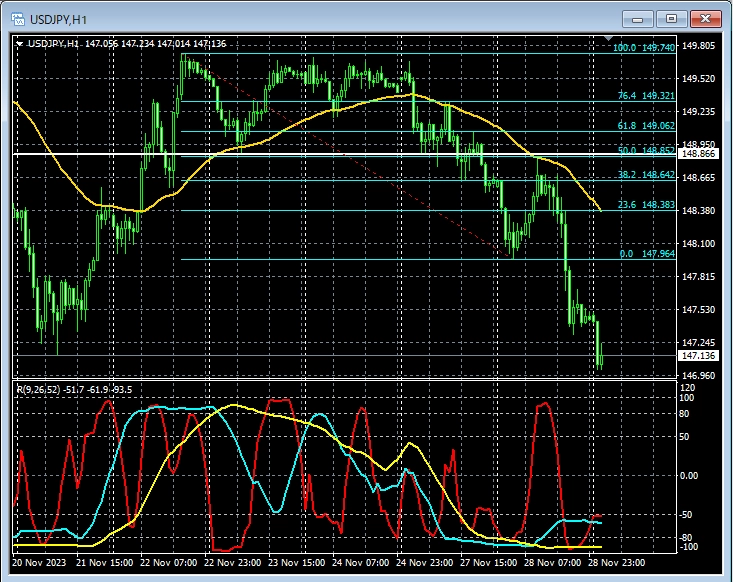The width and height of the screenshot is (734, 582).
Task: Click the 149.805 value on price scale
Action: pos(697,46)
